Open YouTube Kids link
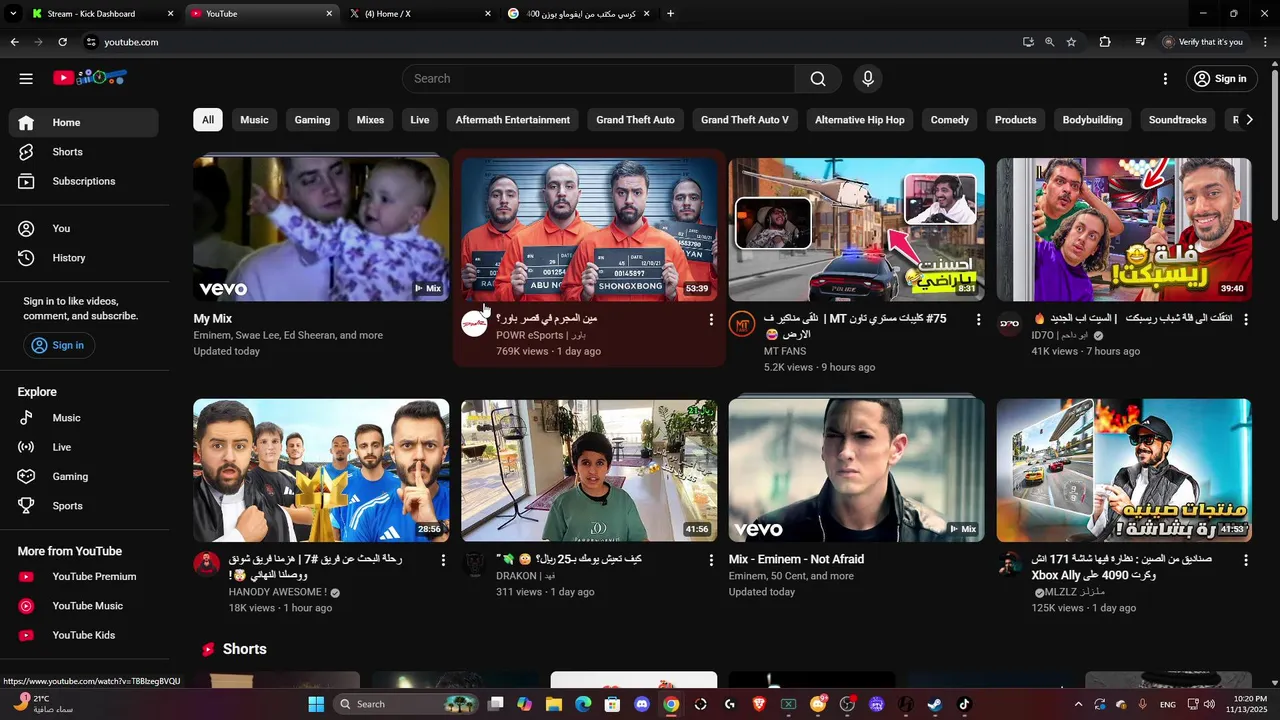 [x=84, y=635]
